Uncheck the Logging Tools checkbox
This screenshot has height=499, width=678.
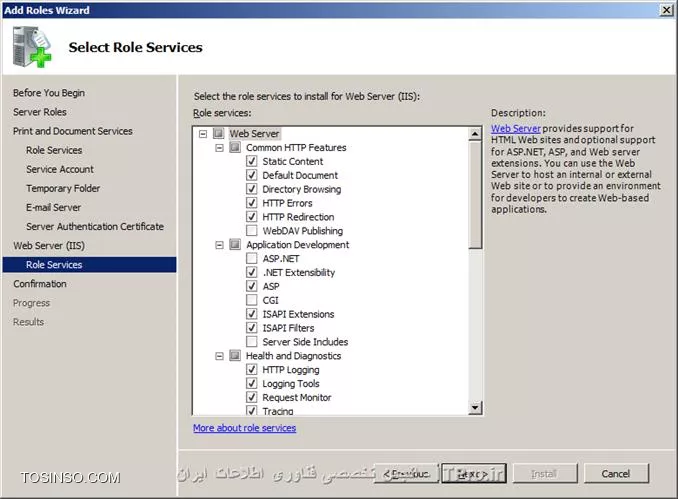(252, 384)
